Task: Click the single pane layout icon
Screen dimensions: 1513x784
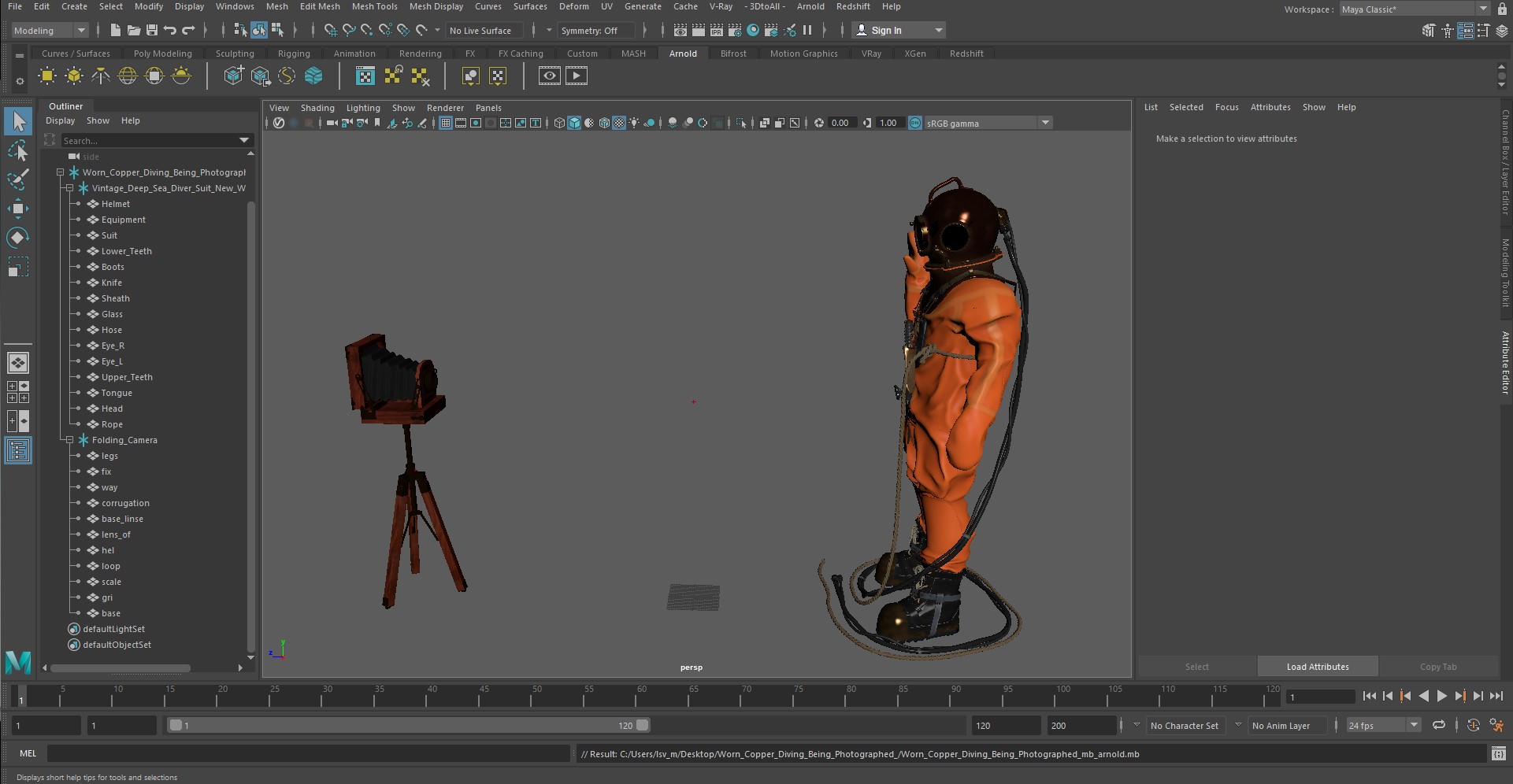Action: pyautogui.click(x=18, y=363)
